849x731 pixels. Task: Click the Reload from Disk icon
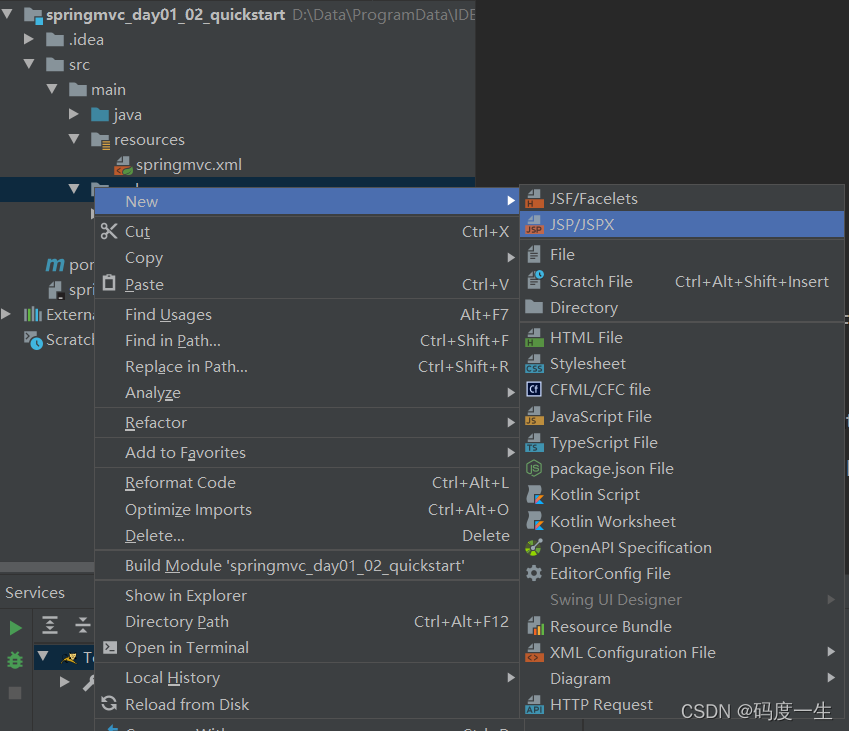pyautogui.click(x=109, y=703)
